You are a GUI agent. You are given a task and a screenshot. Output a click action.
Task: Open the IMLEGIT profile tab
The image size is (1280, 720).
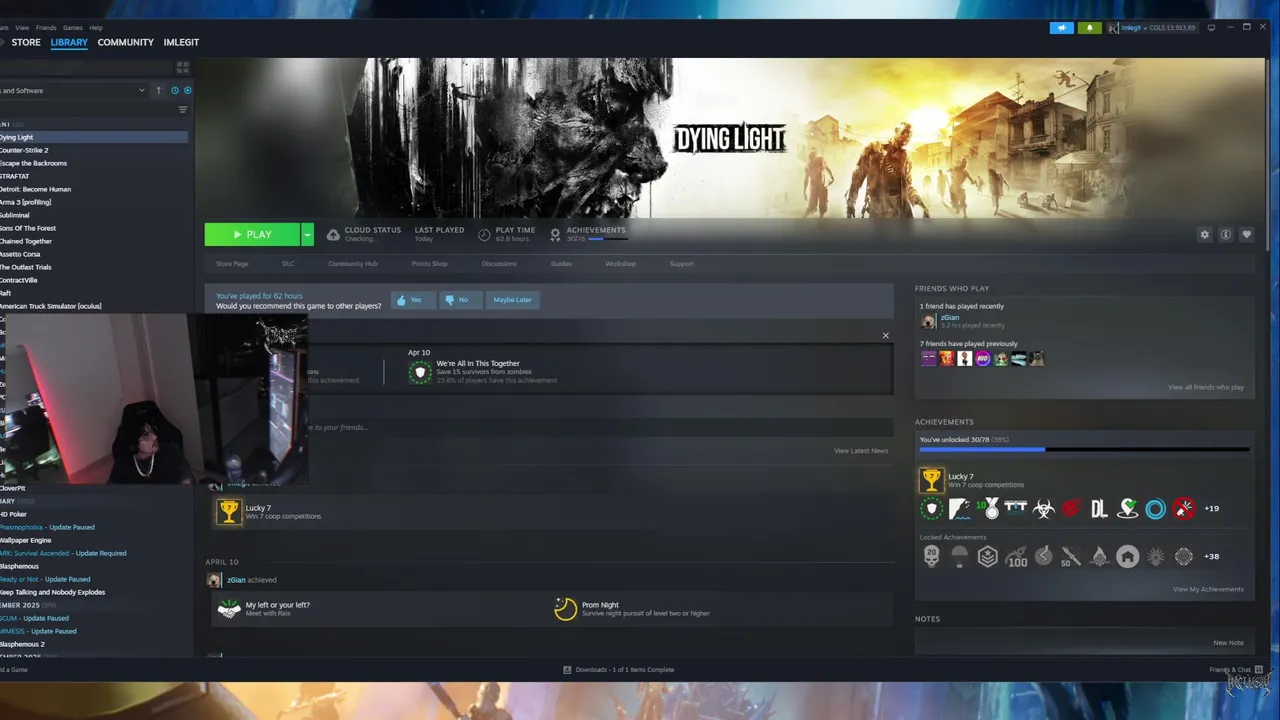pos(181,43)
